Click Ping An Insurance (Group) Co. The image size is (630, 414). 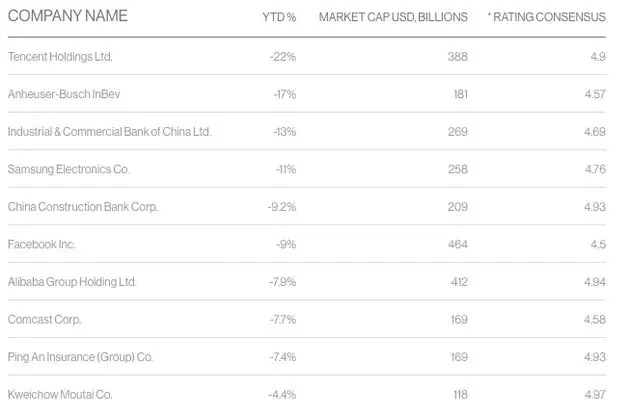tap(79, 357)
